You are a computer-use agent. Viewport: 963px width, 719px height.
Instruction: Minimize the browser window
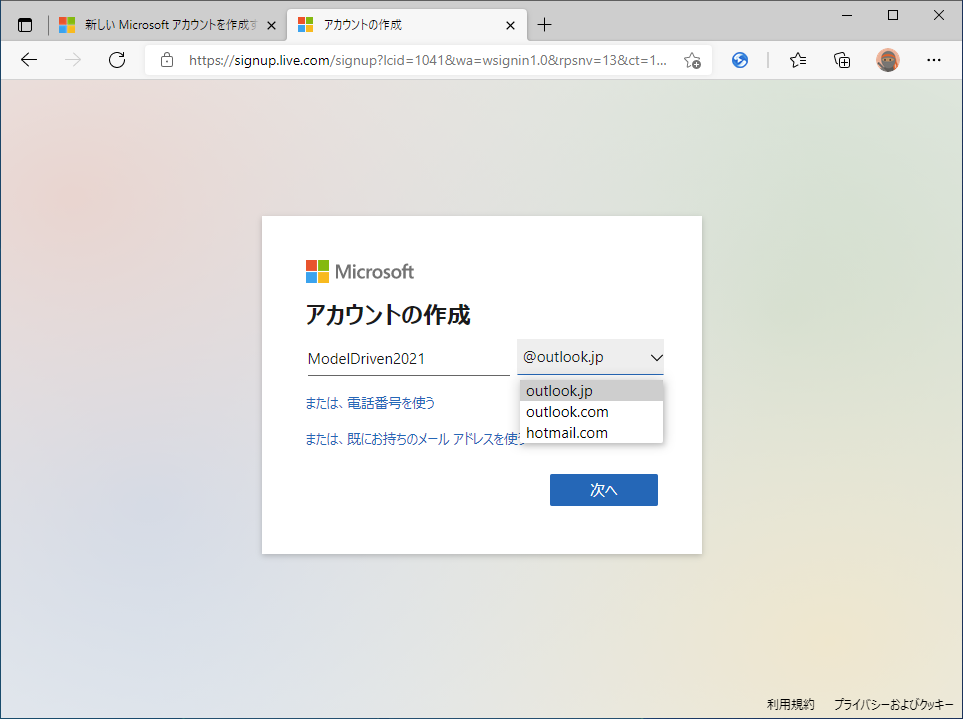pos(847,15)
